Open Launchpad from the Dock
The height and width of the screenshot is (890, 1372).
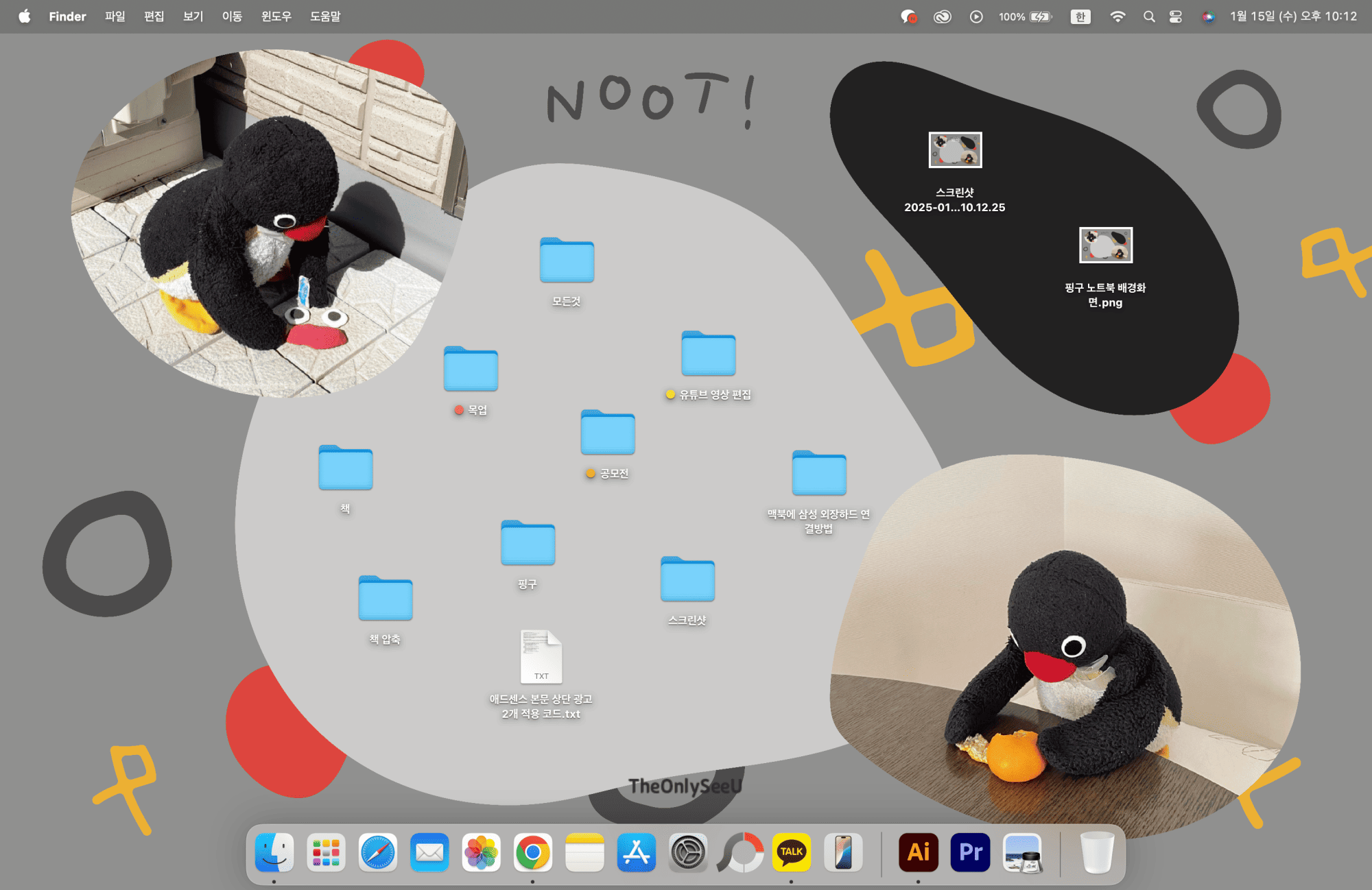(x=326, y=852)
